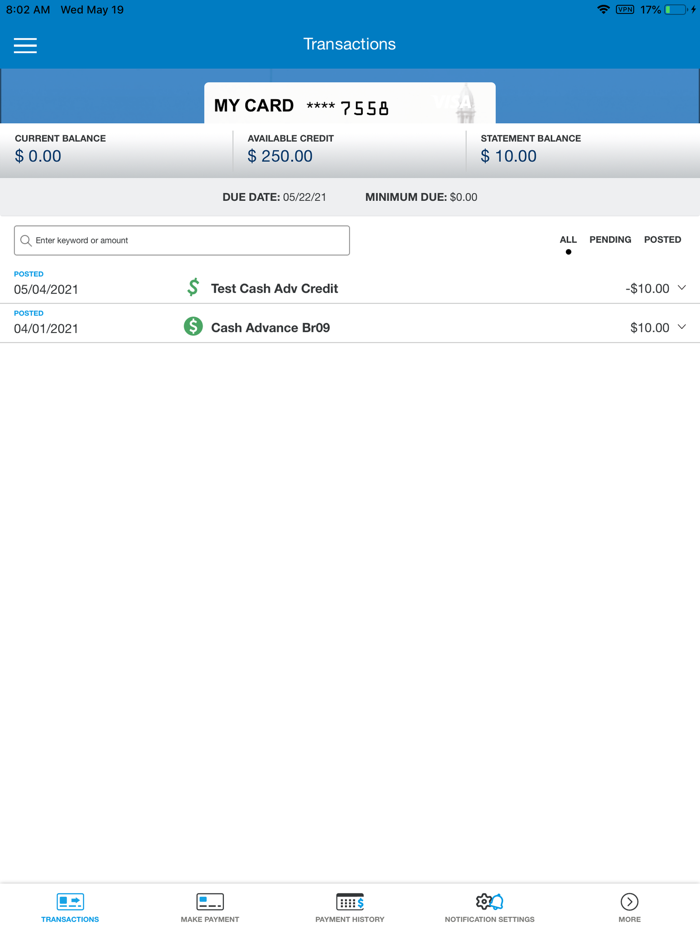Tap the Transactions page title

(350, 44)
